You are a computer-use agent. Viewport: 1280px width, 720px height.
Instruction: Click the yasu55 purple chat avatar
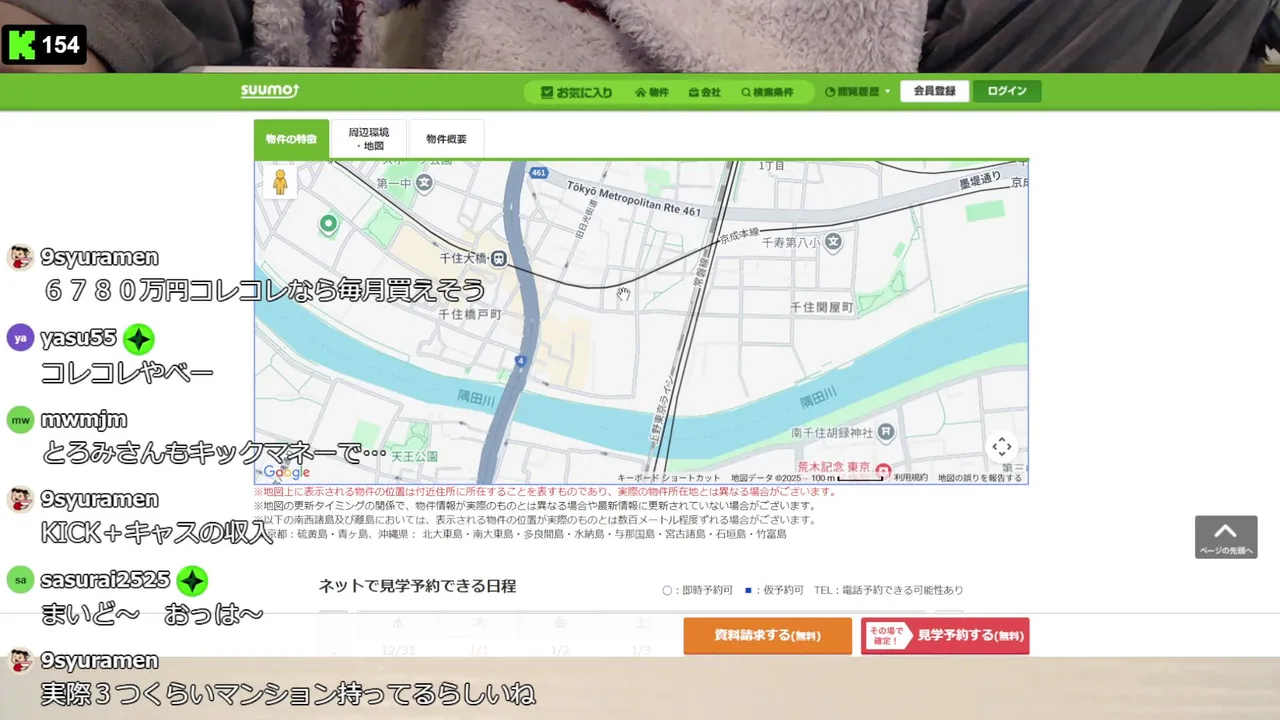click(20, 338)
